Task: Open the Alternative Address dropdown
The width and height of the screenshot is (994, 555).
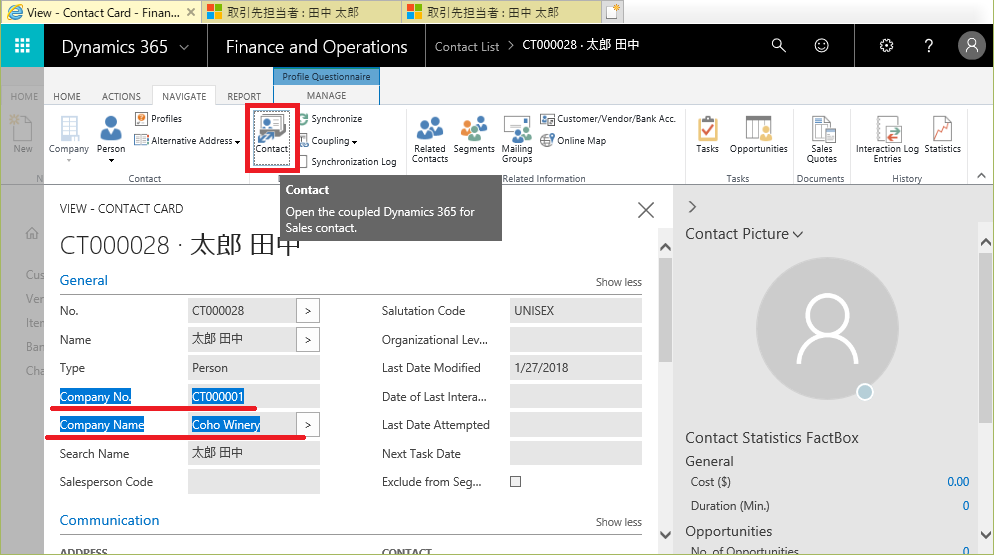Action: tap(188, 141)
